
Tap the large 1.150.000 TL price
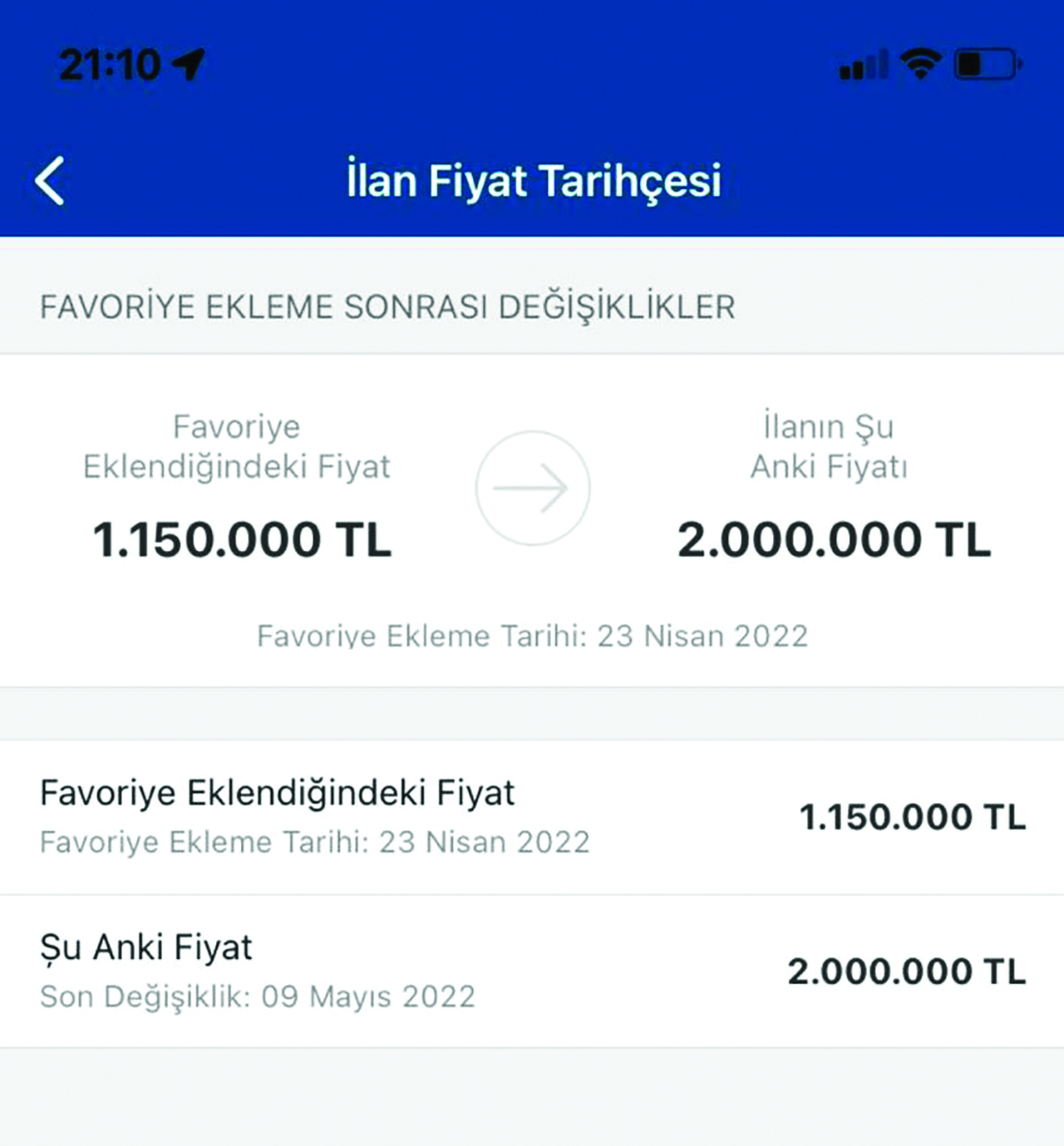pyautogui.click(x=242, y=540)
